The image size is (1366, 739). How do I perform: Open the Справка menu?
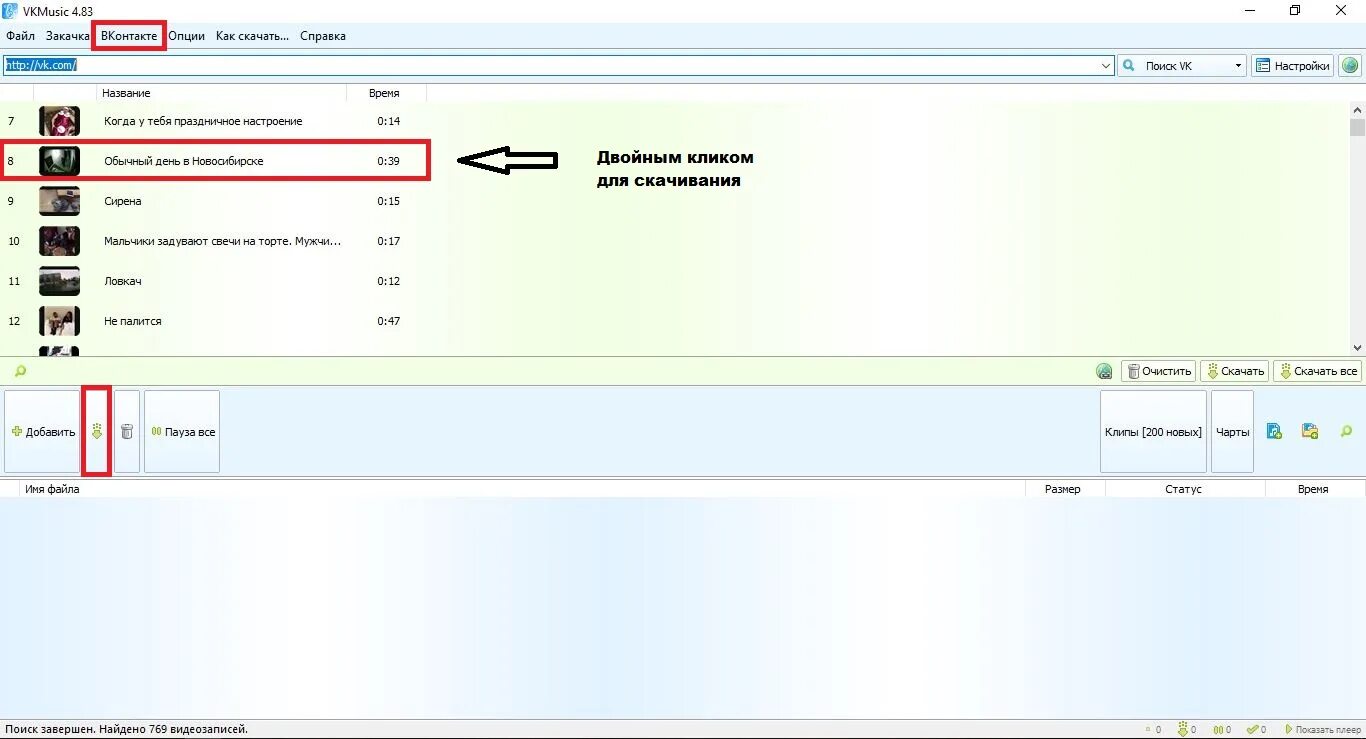point(323,36)
